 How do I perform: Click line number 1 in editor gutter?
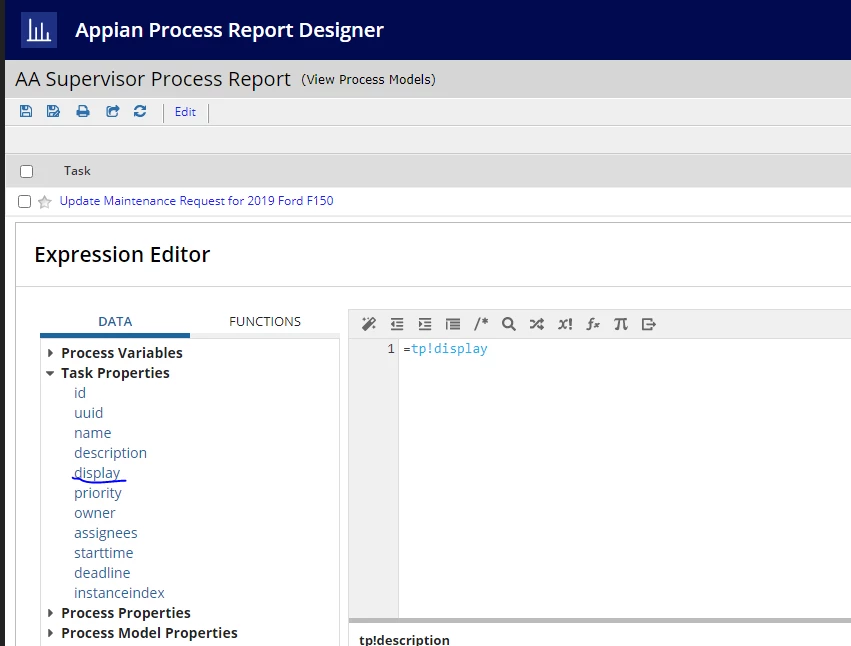tap(391, 349)
